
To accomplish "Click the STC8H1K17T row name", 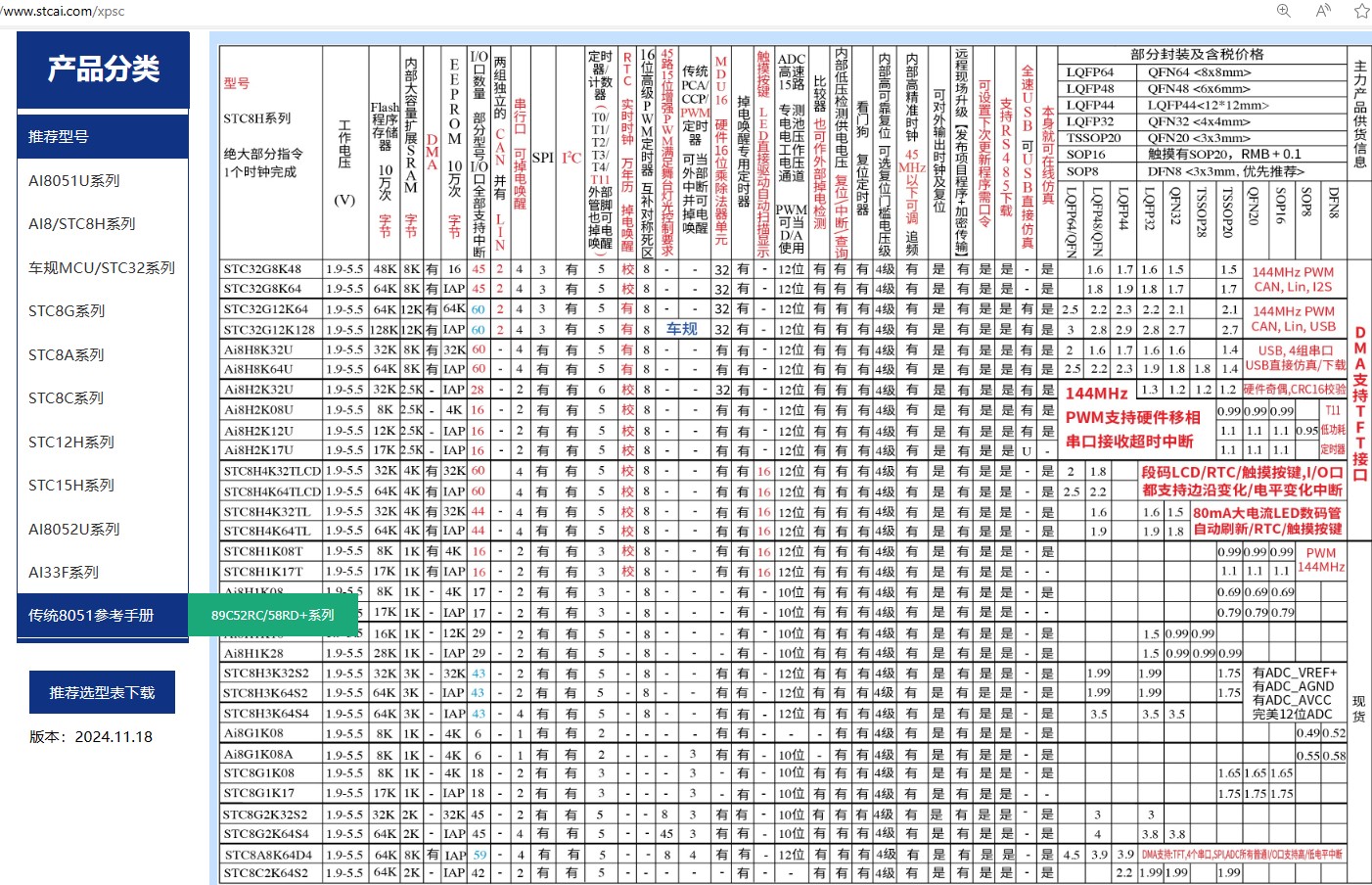I will pos(263,572).
